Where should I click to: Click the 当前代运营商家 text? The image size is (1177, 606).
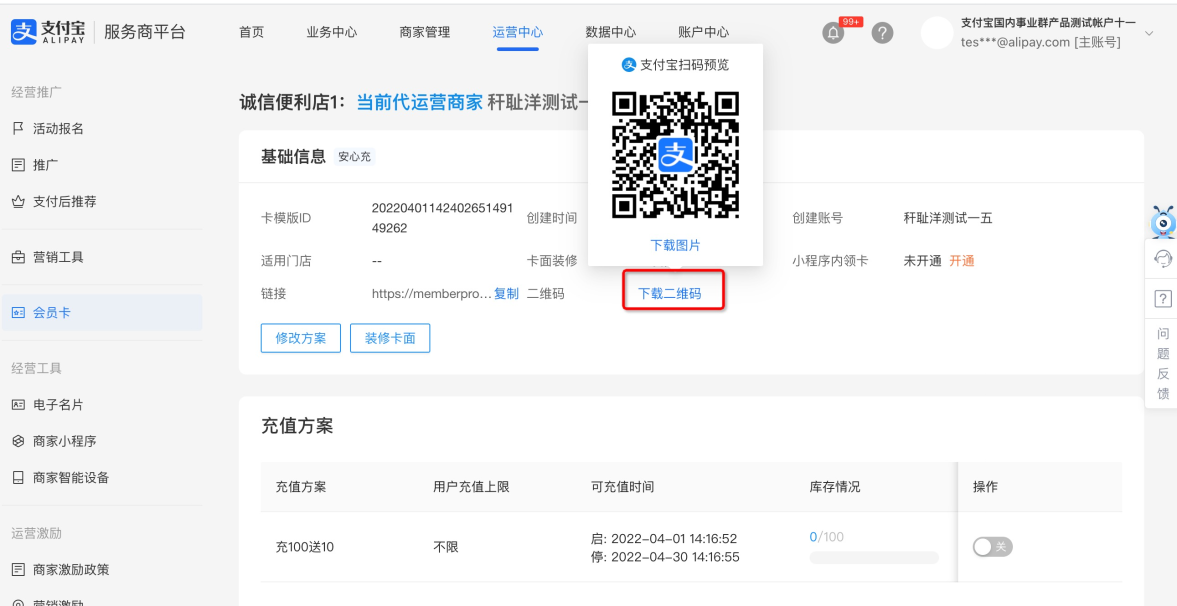click(x=420, y=102)
